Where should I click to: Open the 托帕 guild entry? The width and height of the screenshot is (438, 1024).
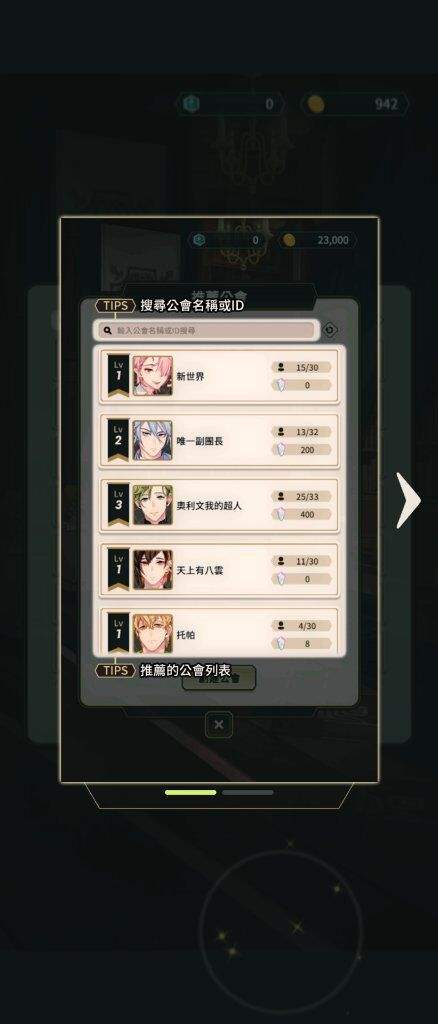[219, 632]
